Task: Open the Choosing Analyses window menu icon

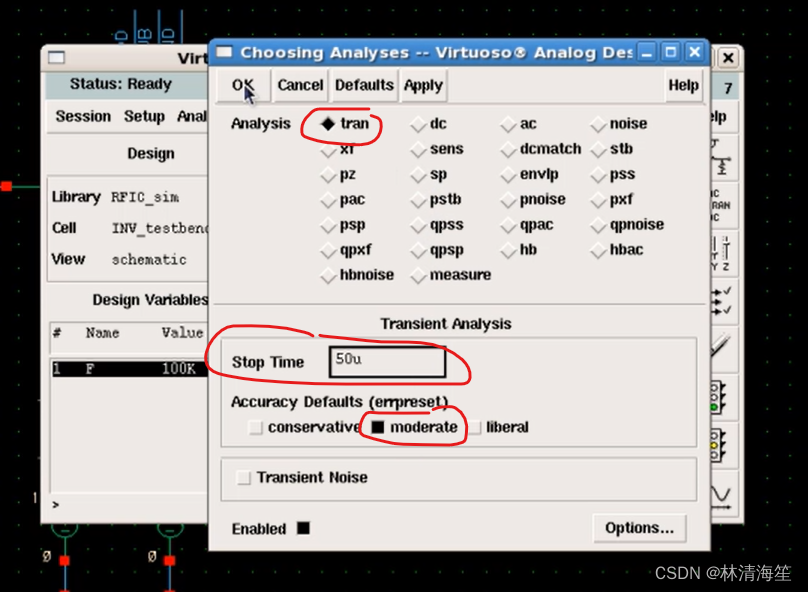Action: click(x=224, y=52)
